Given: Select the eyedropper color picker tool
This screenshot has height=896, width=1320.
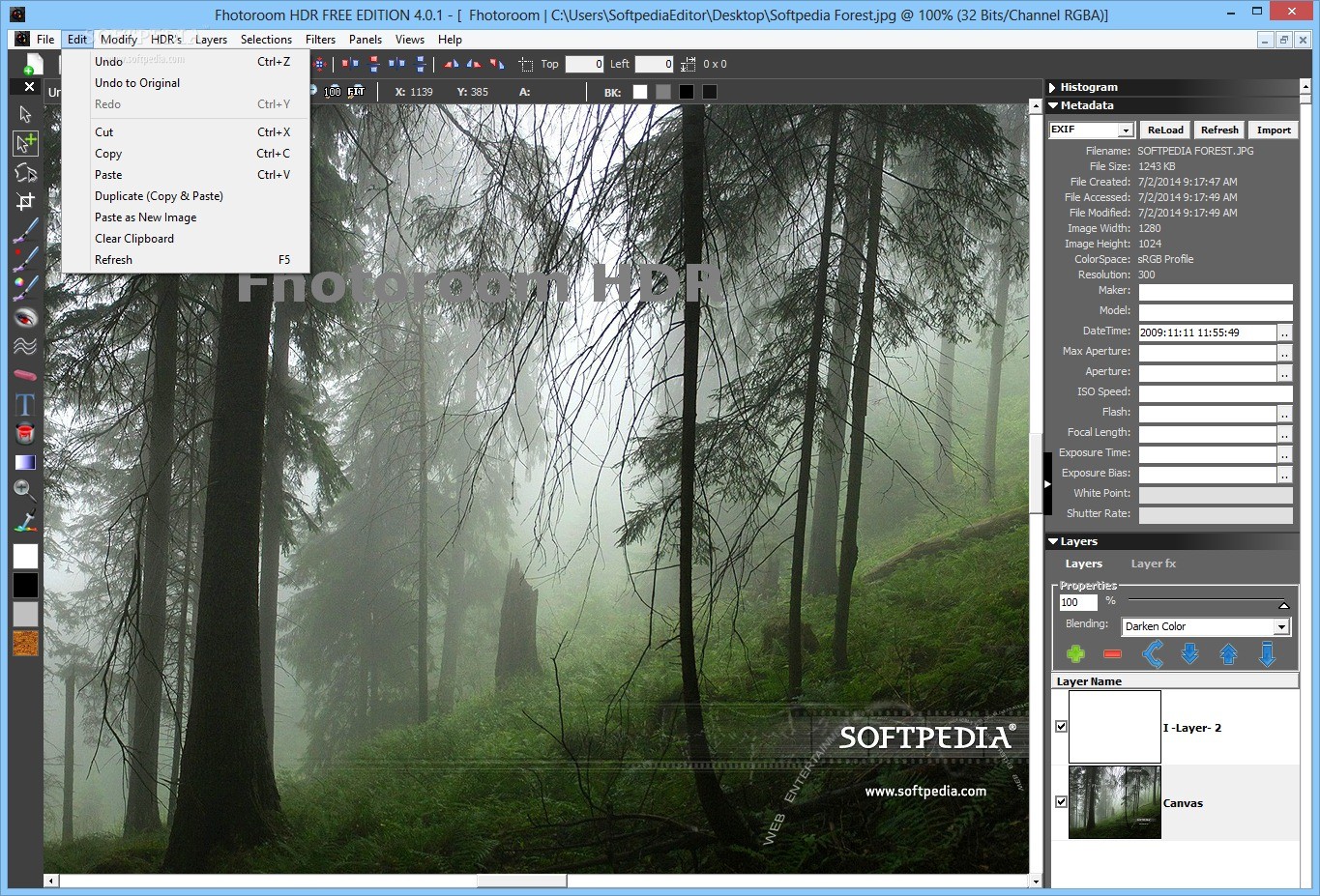Looking at the screenshot, I should (x=25, y=521).
